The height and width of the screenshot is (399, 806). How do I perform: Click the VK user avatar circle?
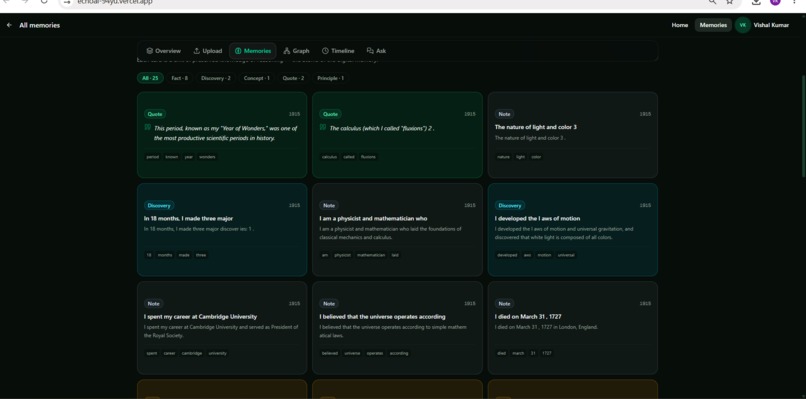point(742,25)
